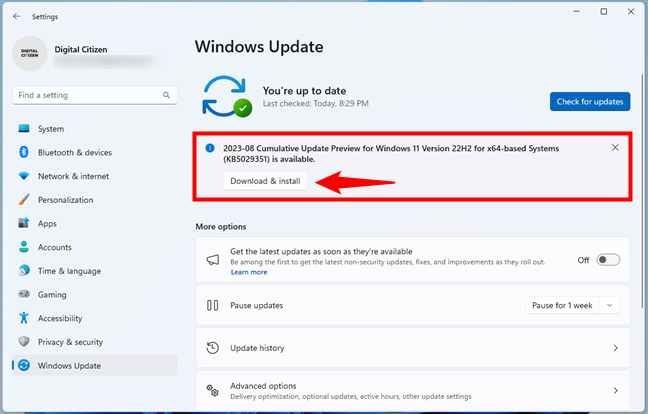
Task: Select the Bluetooth & devices icon
Action: click(x=24, y=152)
